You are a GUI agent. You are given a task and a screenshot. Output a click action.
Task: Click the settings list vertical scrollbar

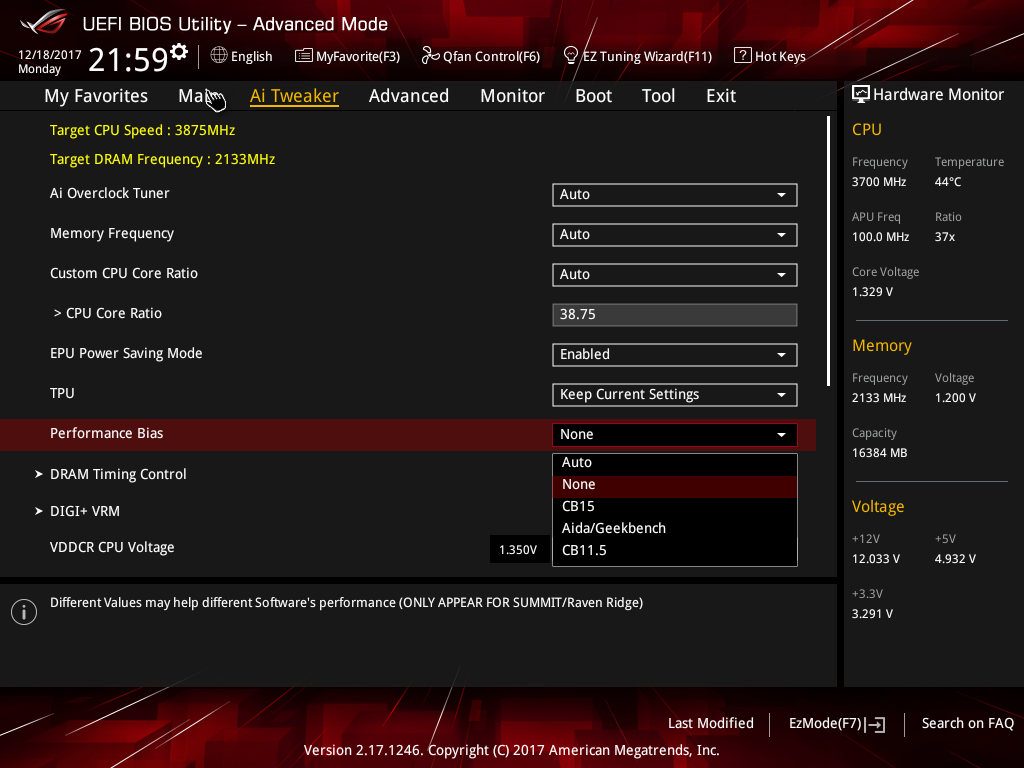828,251
